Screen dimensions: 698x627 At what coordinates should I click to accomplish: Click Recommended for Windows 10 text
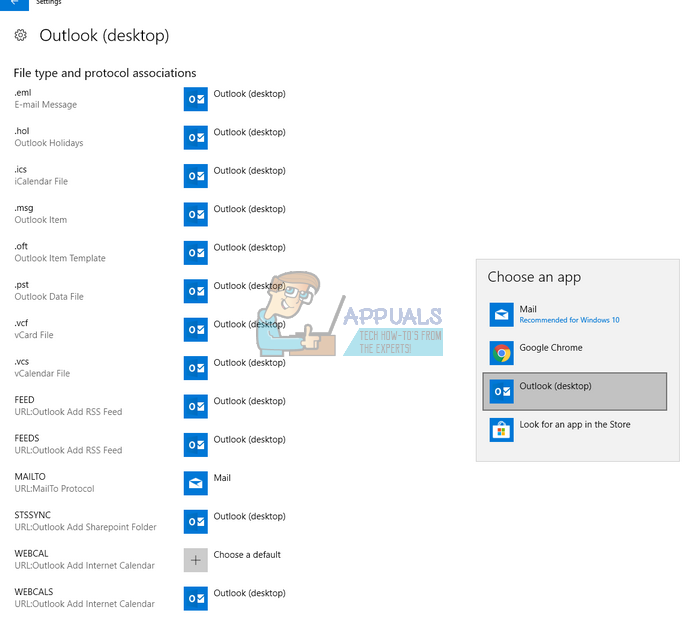[x=569, y=320]
